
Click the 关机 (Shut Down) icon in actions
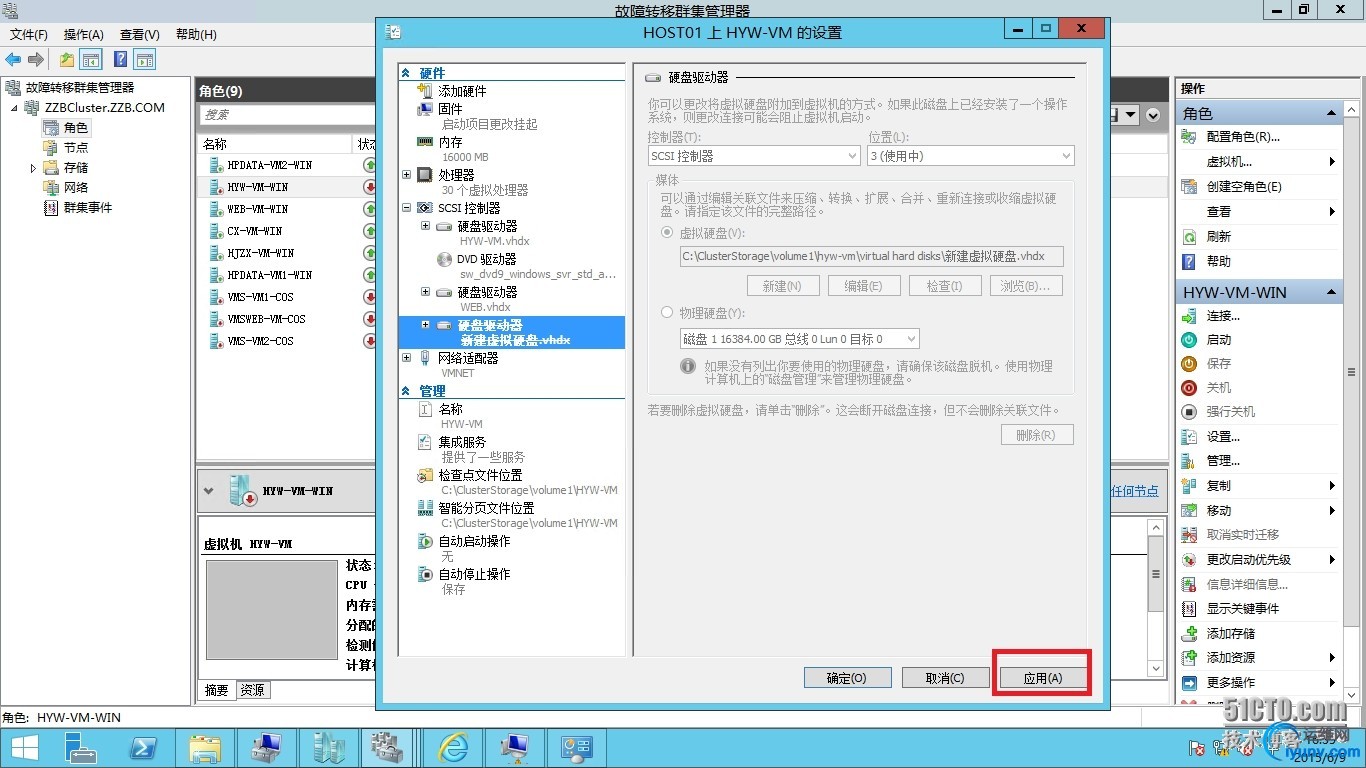coord(1189,388)
